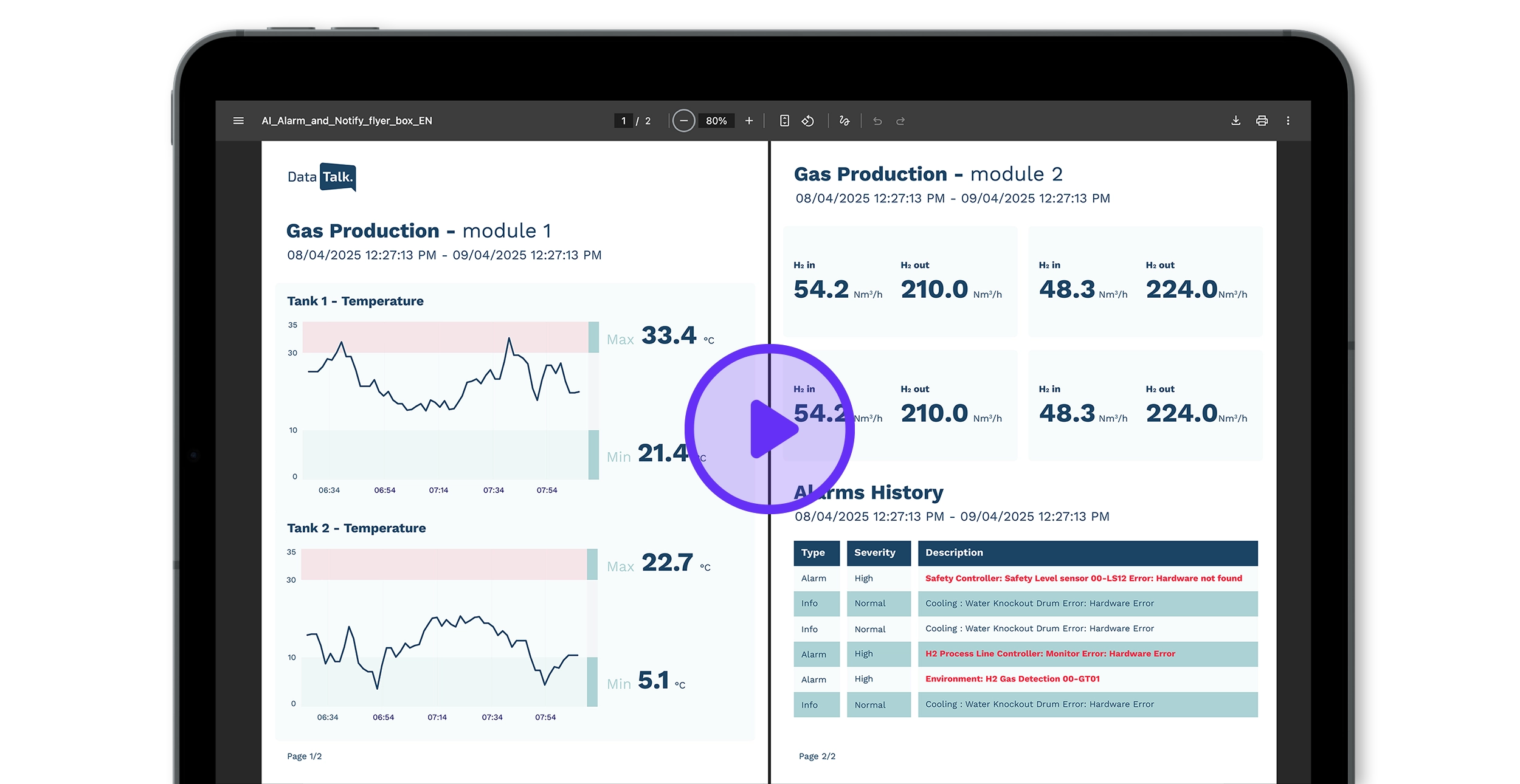
Task: Download the PDF file
Action: point(1235,121)
